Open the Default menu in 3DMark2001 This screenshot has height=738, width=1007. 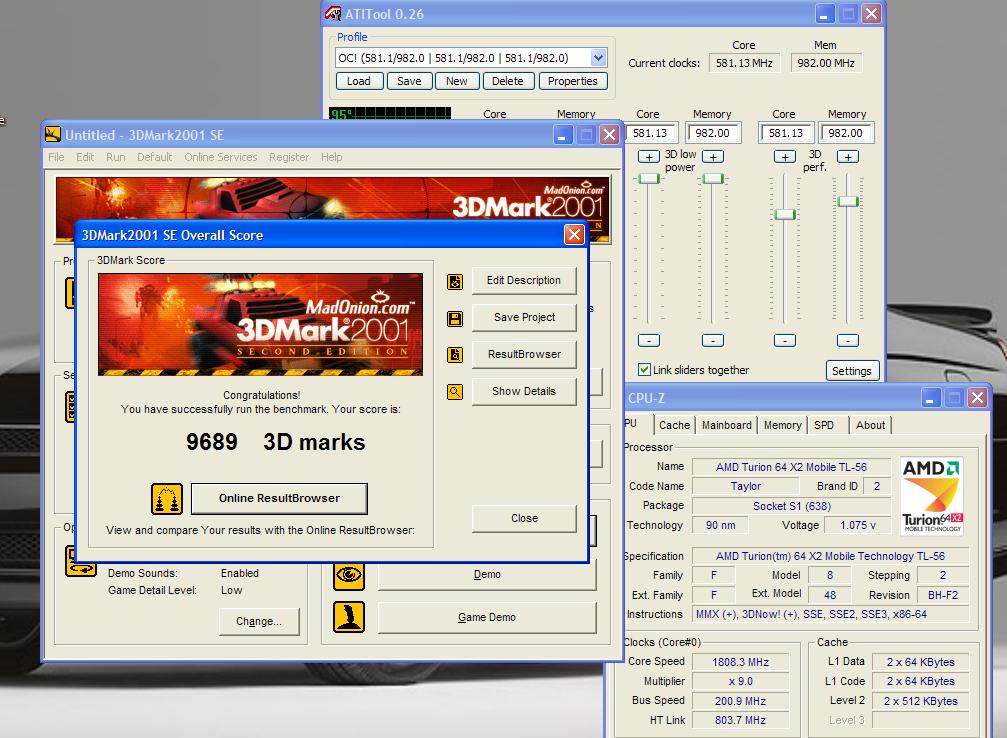tap(154, 157)
